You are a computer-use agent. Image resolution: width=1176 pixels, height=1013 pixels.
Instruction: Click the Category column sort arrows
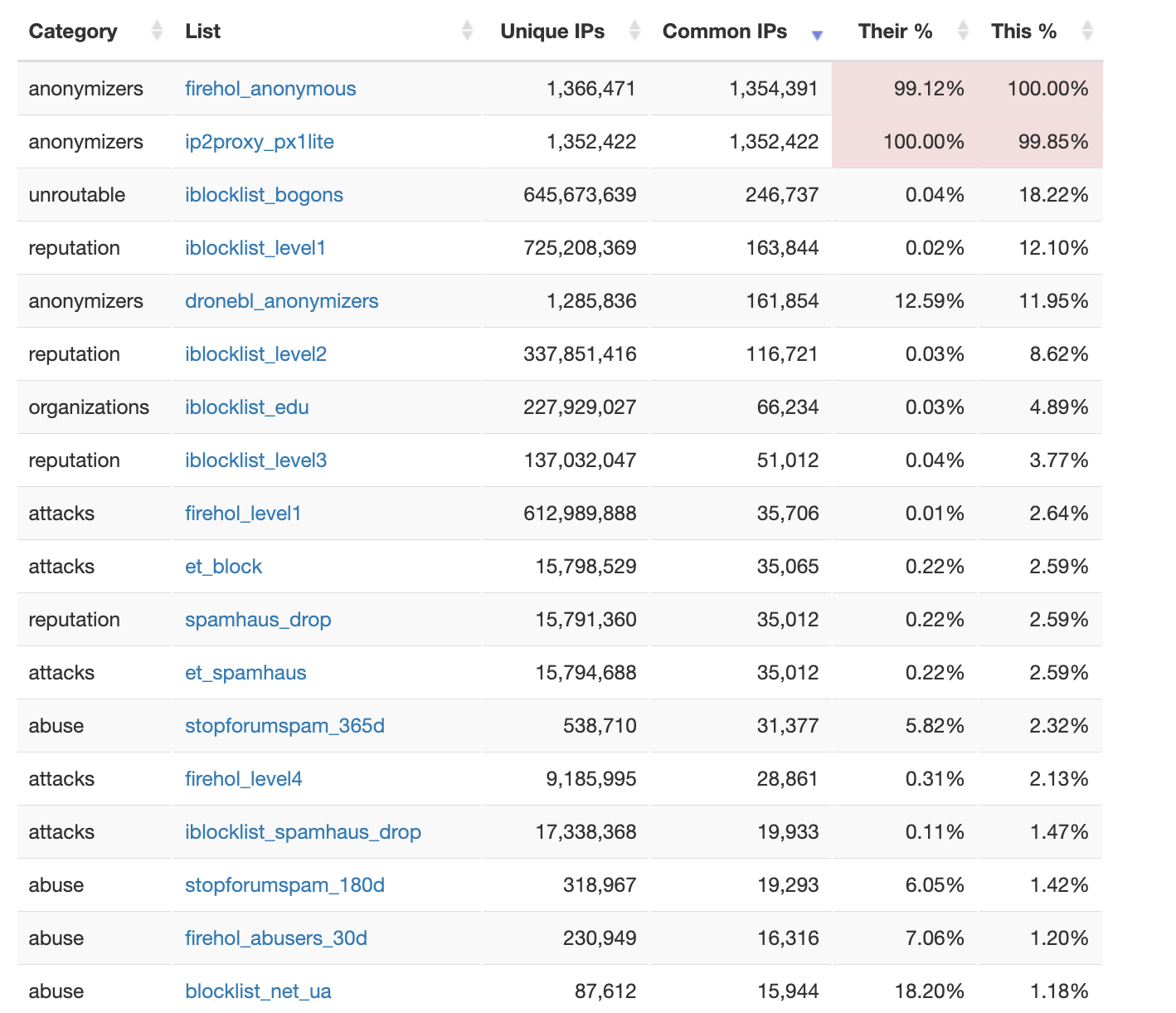pyautogui.click(x=158, y=32)
